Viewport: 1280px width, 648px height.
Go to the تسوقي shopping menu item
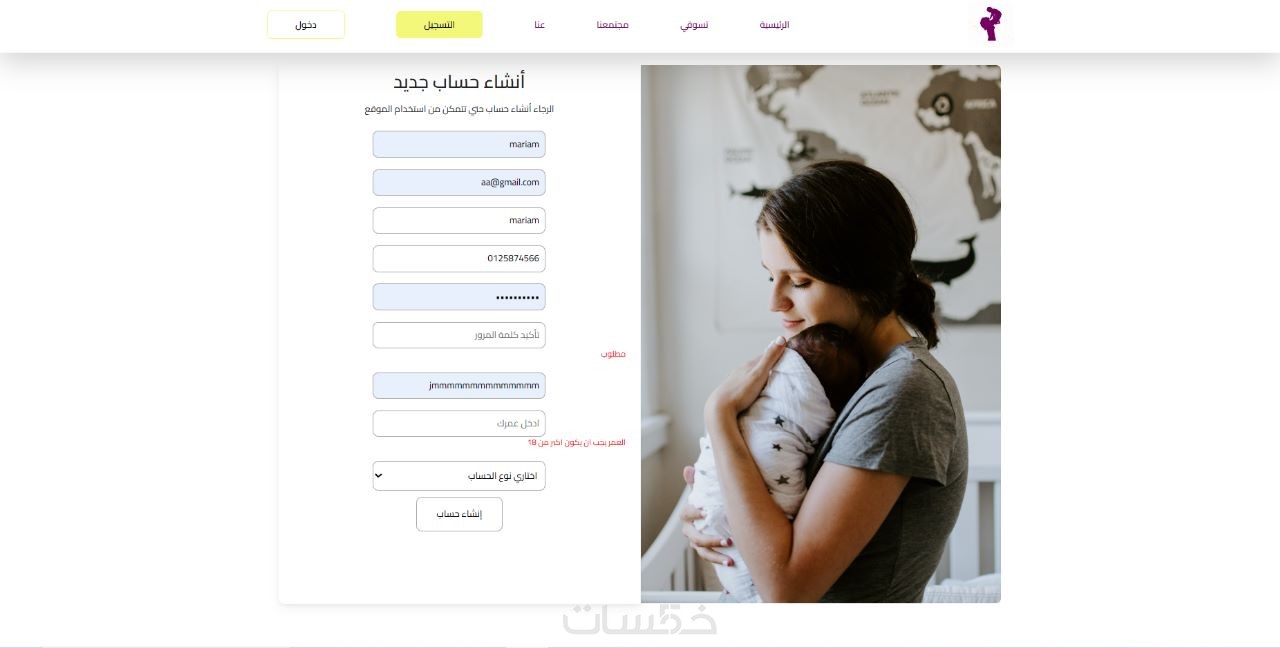(694, 25)
